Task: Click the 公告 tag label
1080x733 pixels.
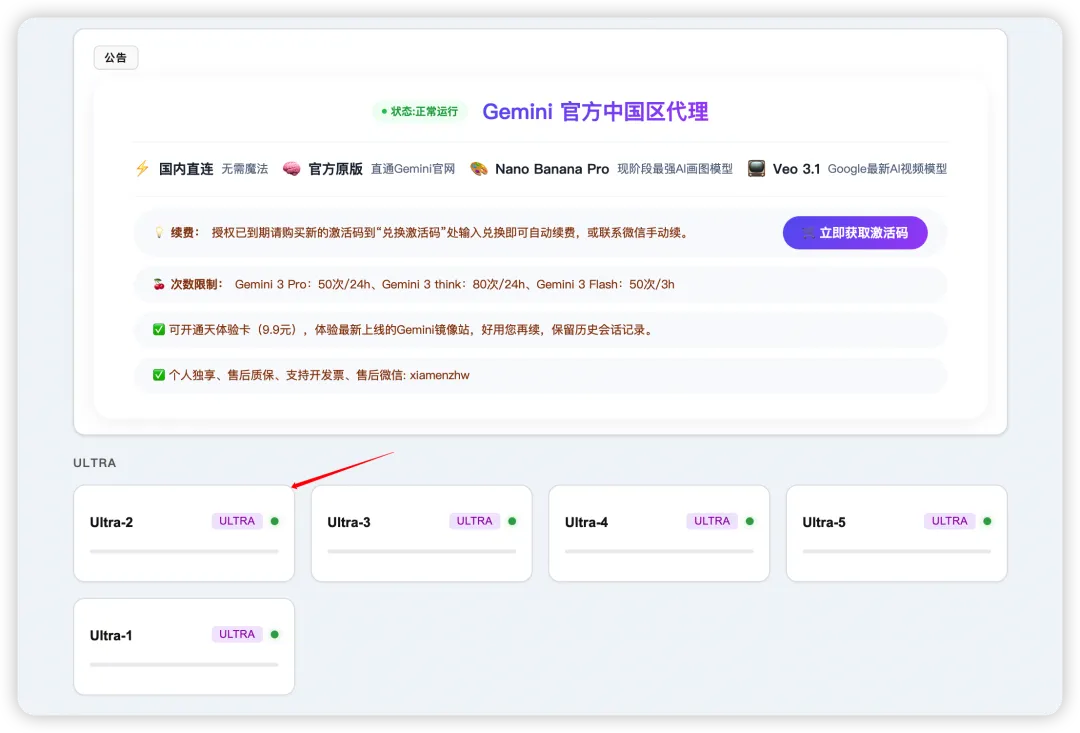Action: pyautogui.click(x=116, y=58)
